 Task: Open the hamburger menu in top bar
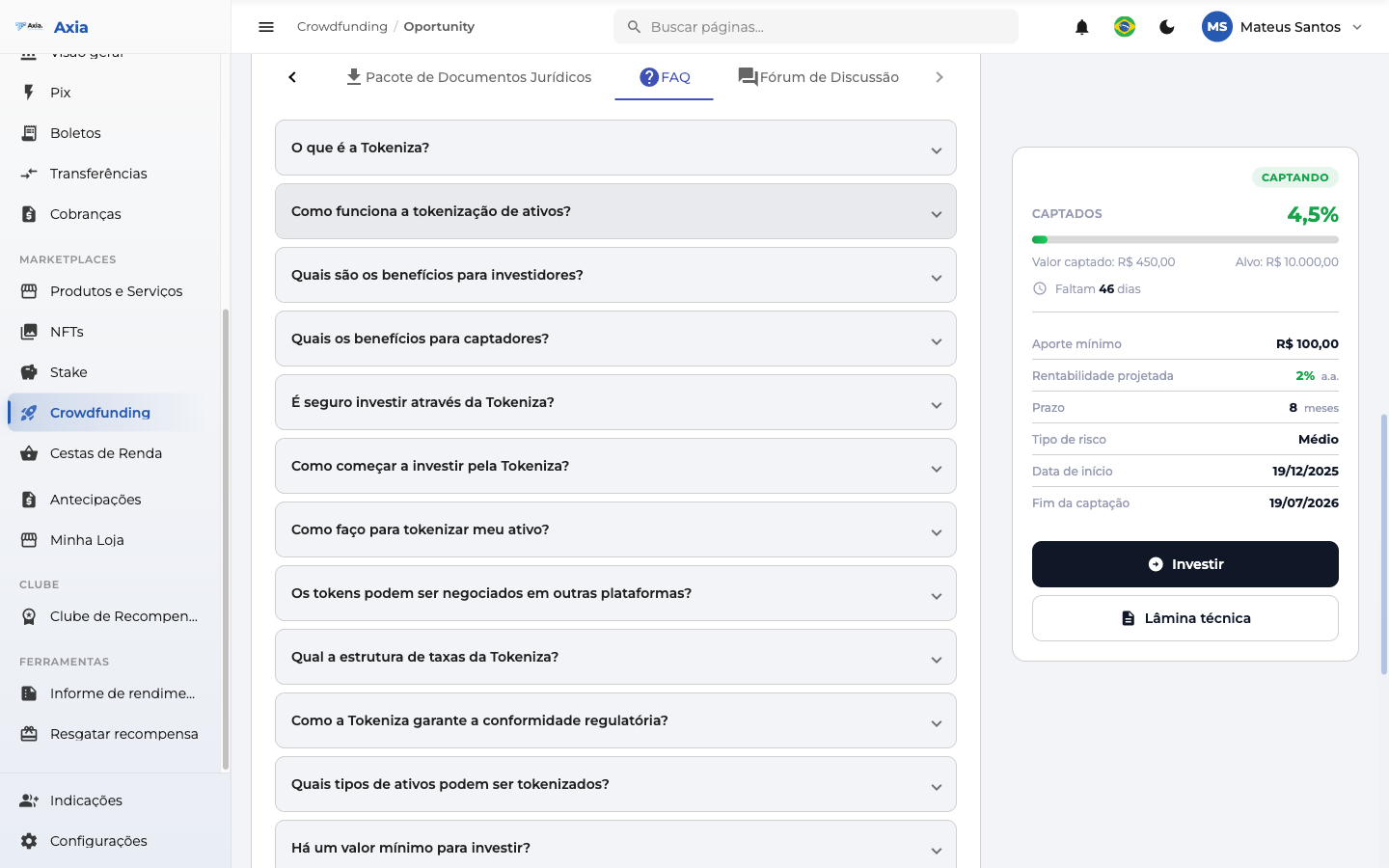[266, 27]
